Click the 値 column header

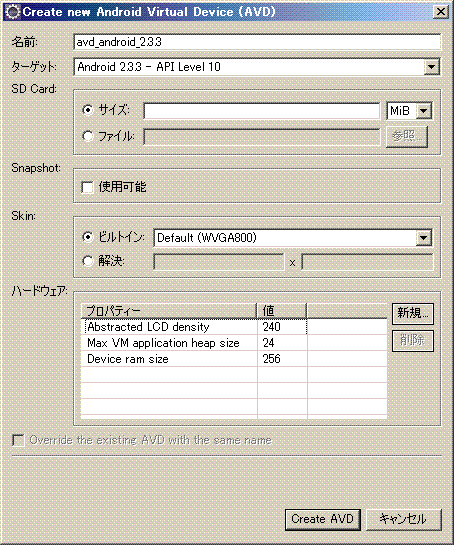point(282,310)
